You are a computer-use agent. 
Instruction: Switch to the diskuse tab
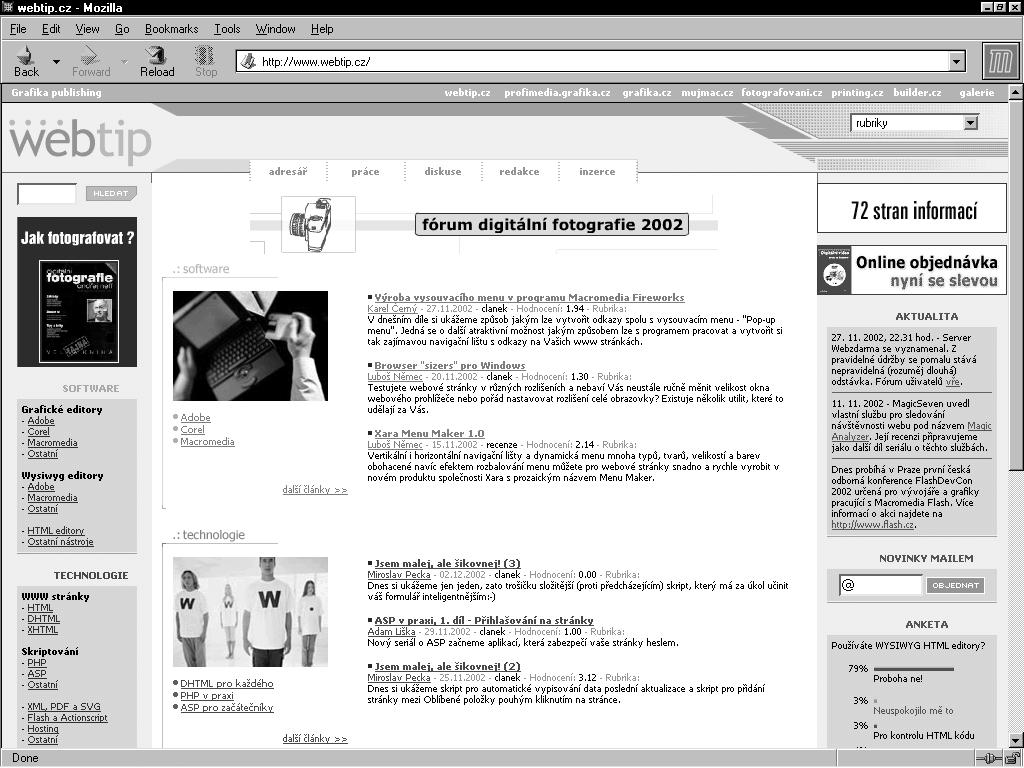click(443, 172)
